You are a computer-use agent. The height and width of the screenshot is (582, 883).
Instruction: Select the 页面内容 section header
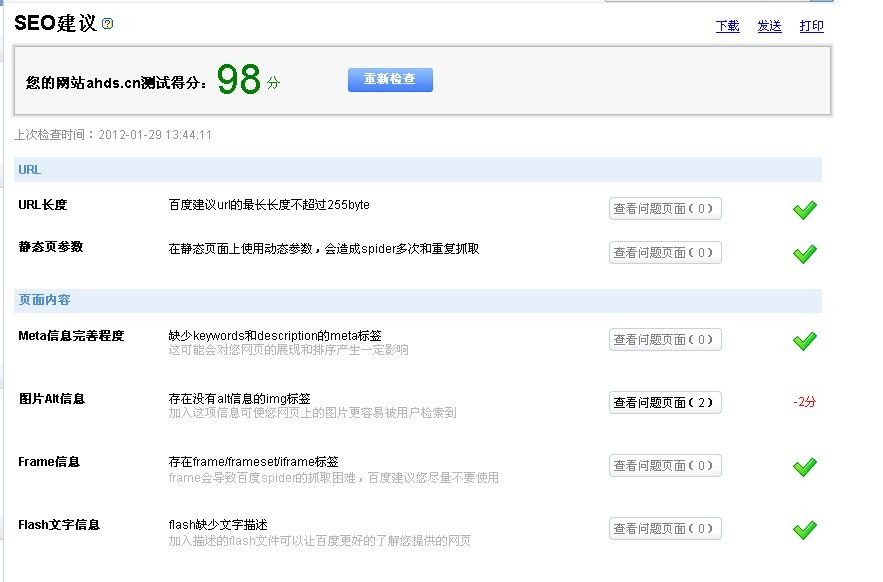(44, 300)
